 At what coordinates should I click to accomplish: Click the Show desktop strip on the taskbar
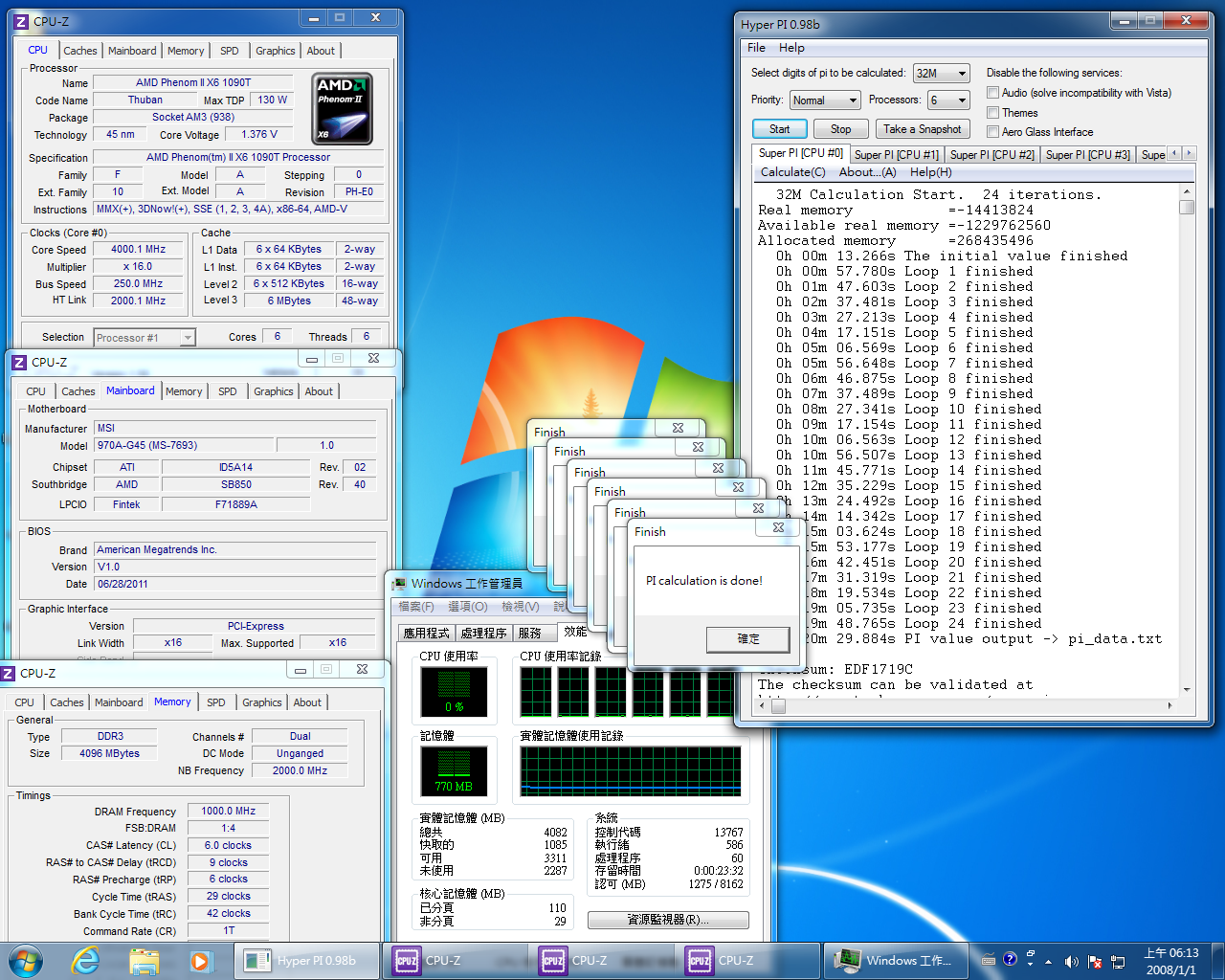1217,961
